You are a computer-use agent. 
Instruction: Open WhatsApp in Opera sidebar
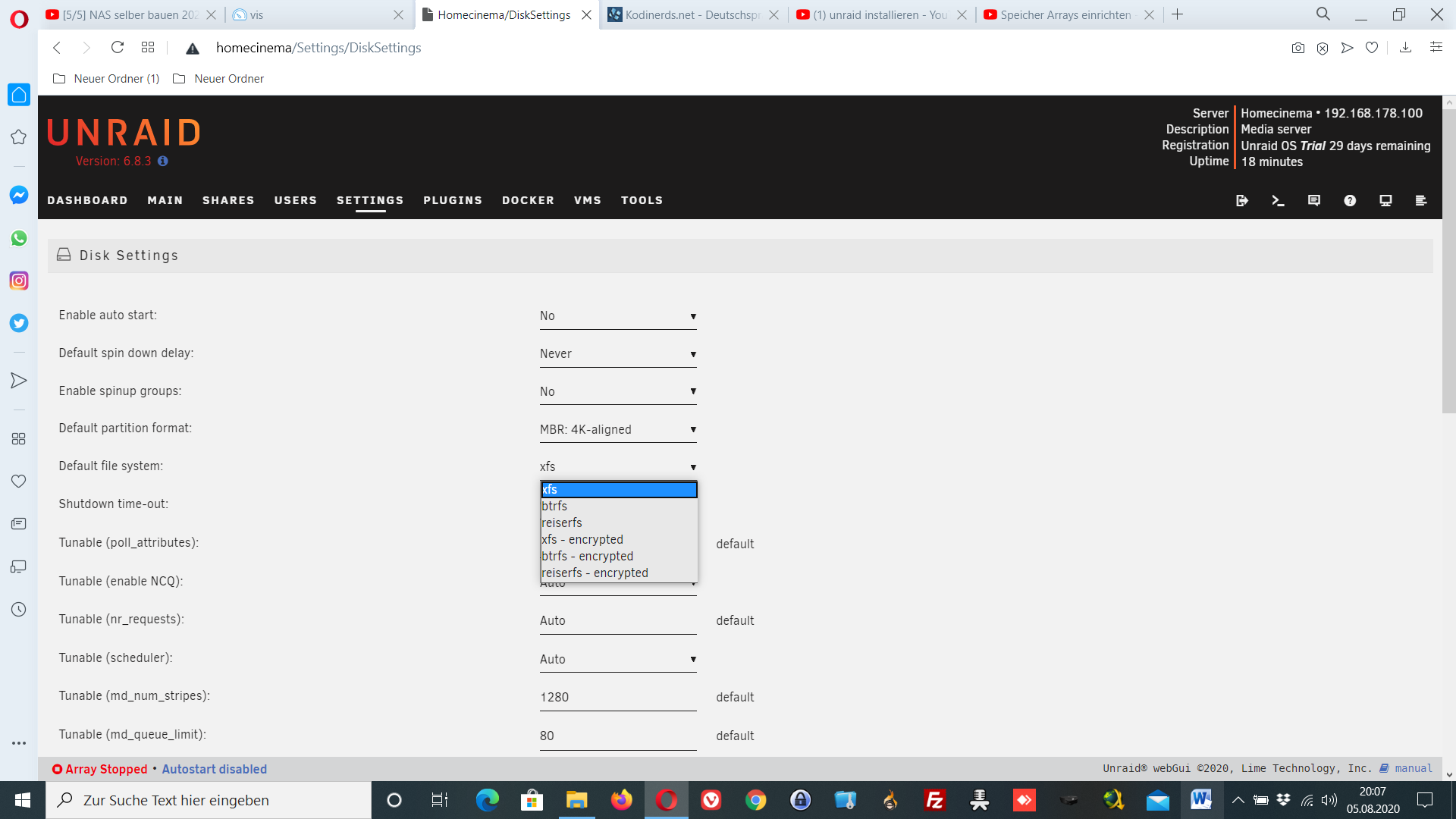(x=19, y=238)
